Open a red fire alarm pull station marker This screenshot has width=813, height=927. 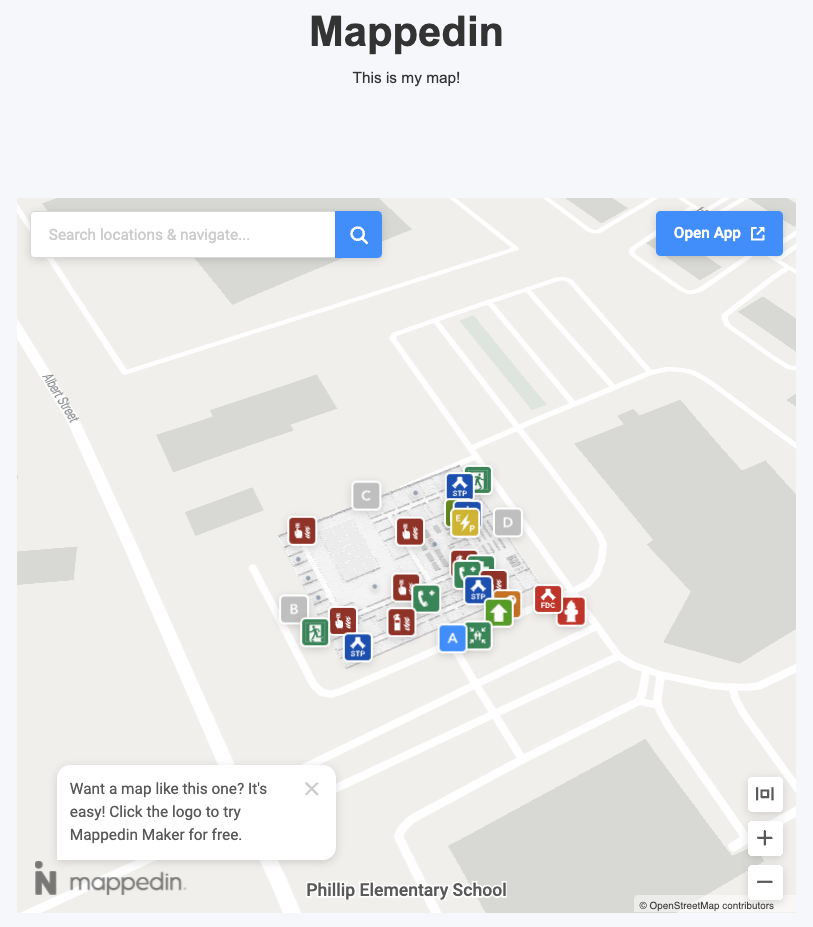[300, 529]
